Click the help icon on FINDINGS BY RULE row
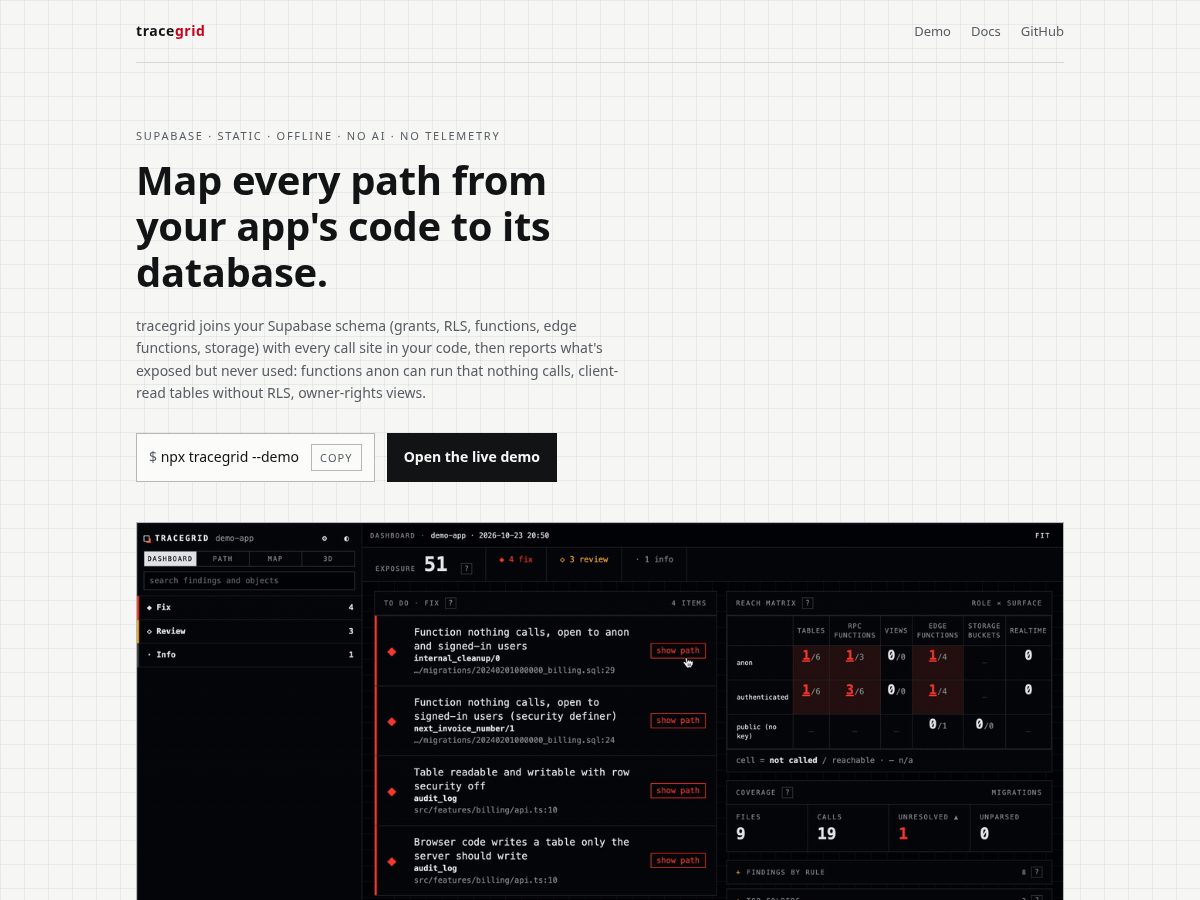Image resolution: width=1200 pixels, height=900 pixels. pos(1037,872)
